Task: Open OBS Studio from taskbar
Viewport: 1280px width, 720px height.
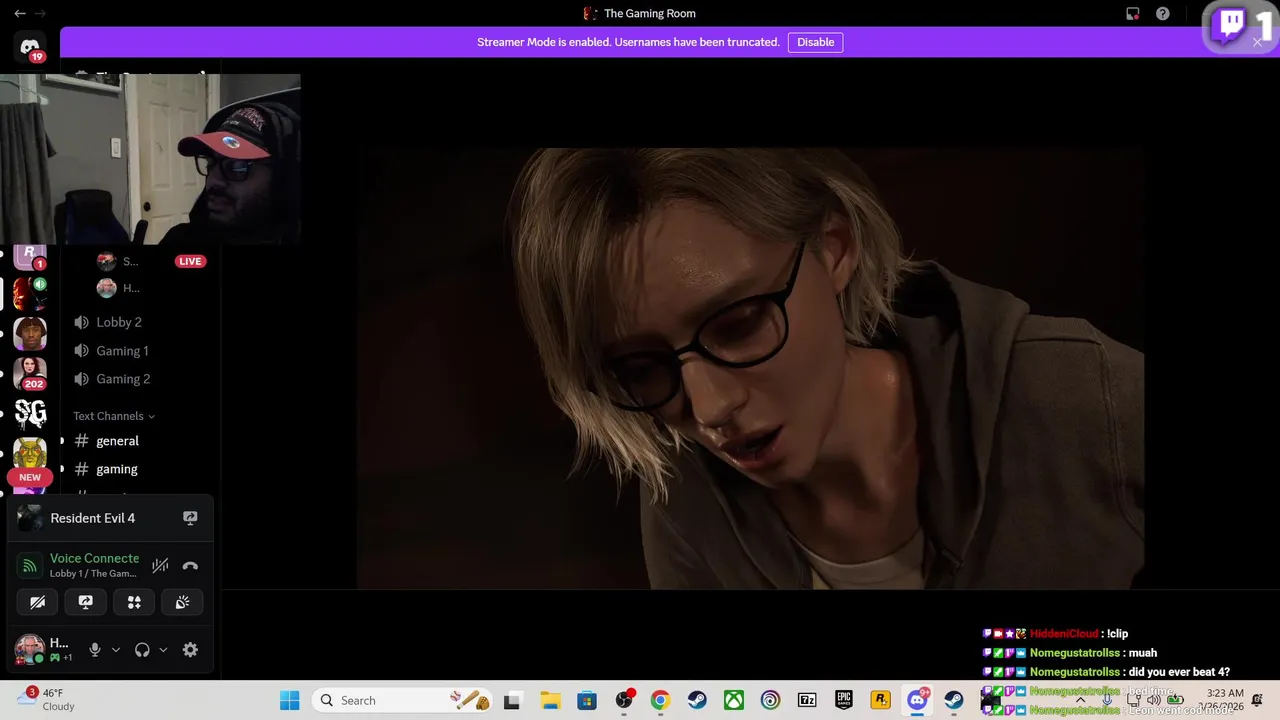Action: [625, 700]
